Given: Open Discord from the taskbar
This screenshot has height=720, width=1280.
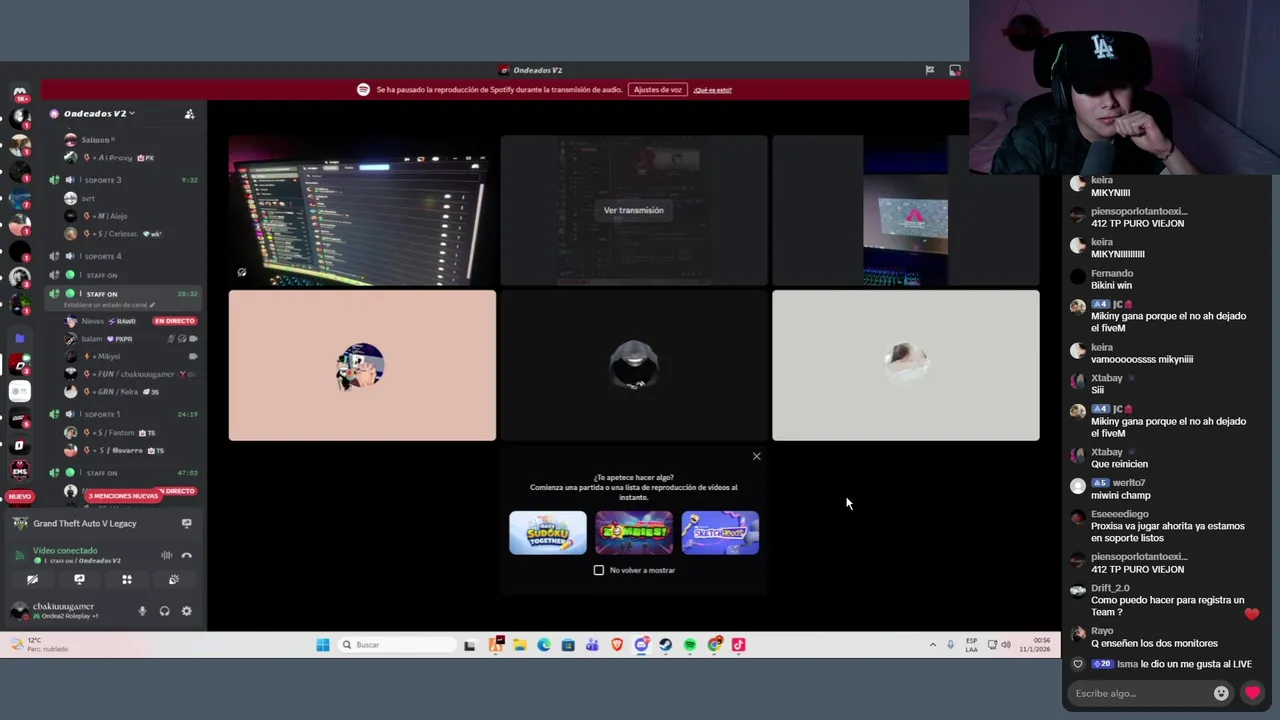Looking at the screenshot, I should click(641, 645).
